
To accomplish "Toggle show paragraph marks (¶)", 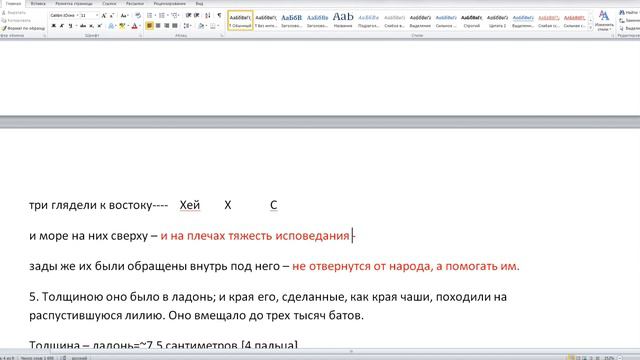I will coord(219,16).
